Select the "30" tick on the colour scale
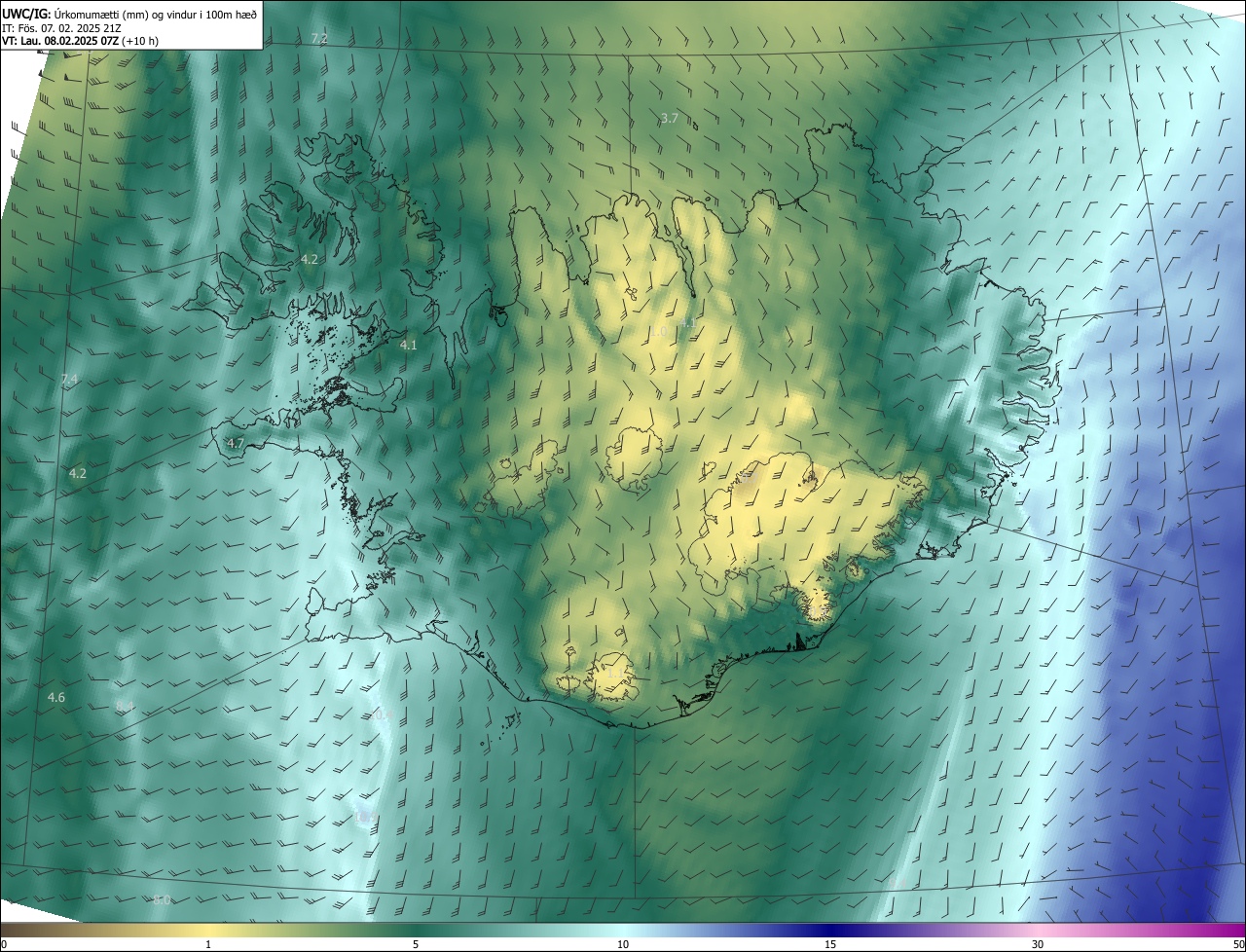The height and width of the screenshot is (952, 1246). tap(1038, 944)
